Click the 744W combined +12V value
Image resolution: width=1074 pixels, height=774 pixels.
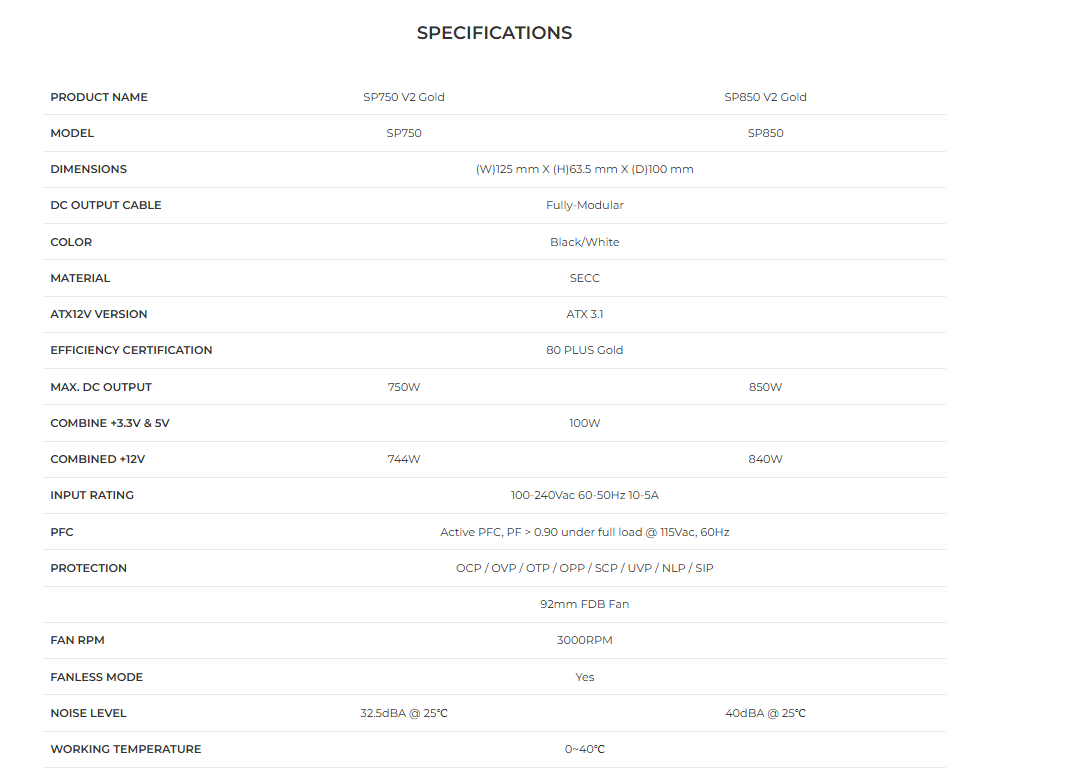404,459
